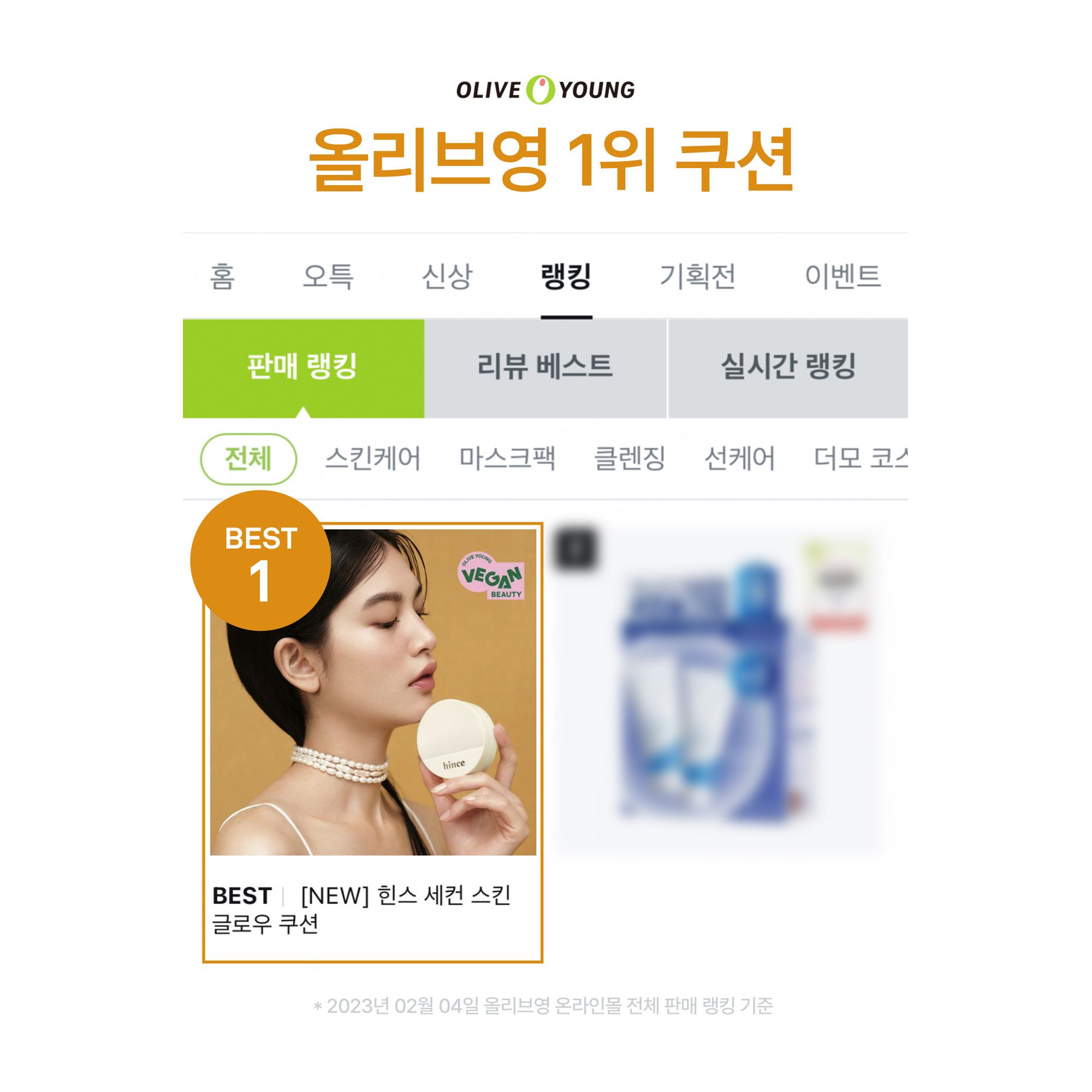Click the orange BEST 1 badge
This screenshot has width=1092, height=1092.
(260, 561)
